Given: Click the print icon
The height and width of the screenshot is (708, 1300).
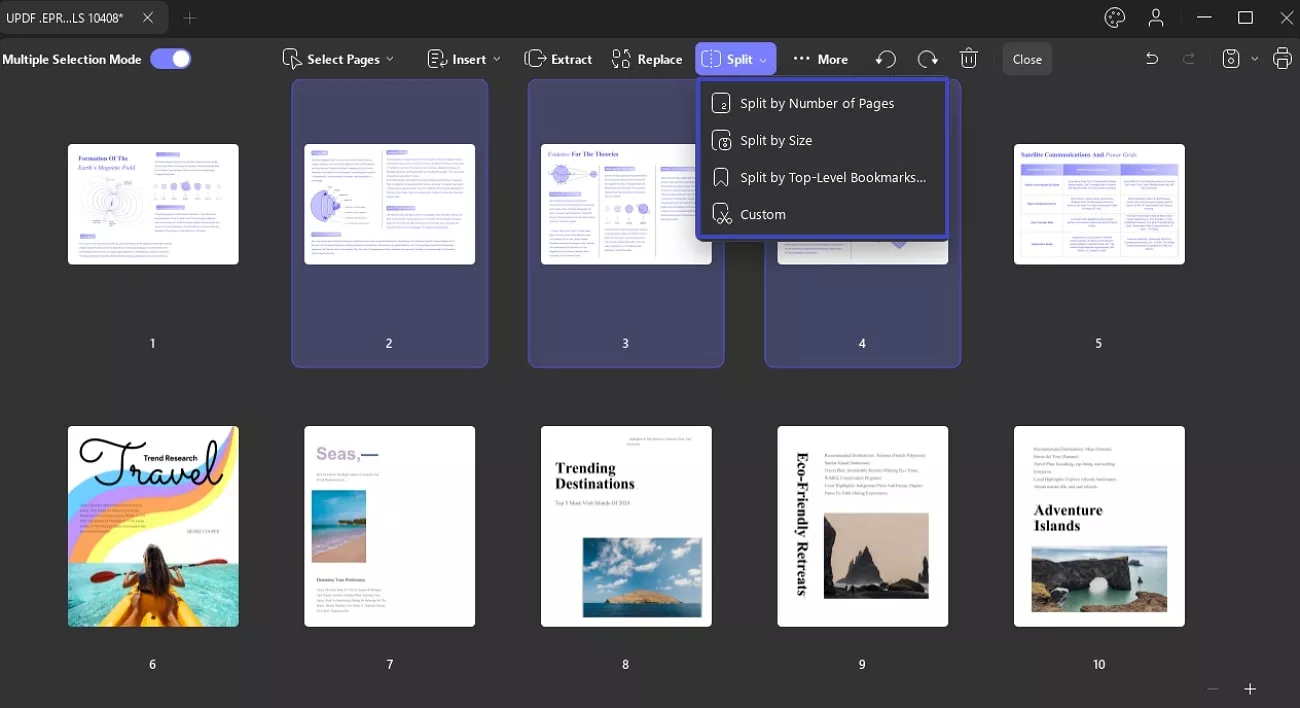Looking at the screenshot, I should click(x=1282, y=59).
